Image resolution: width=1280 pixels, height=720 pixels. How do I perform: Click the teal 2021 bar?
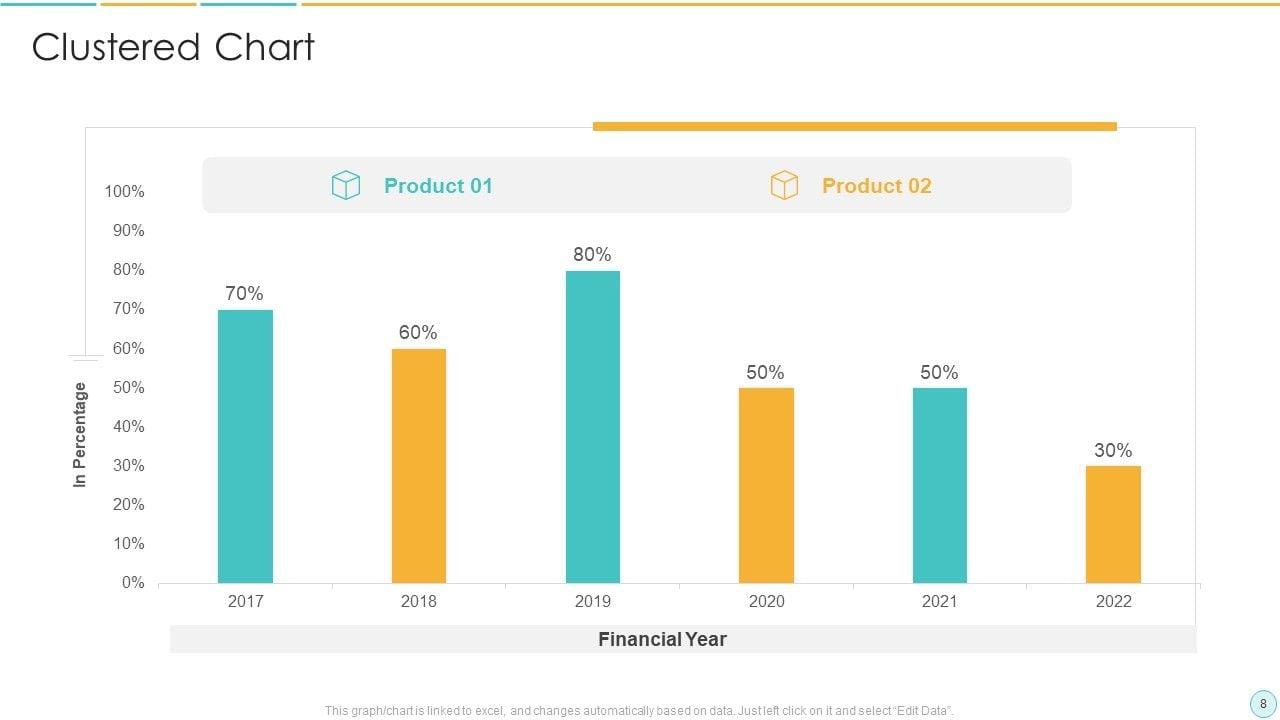939,485
